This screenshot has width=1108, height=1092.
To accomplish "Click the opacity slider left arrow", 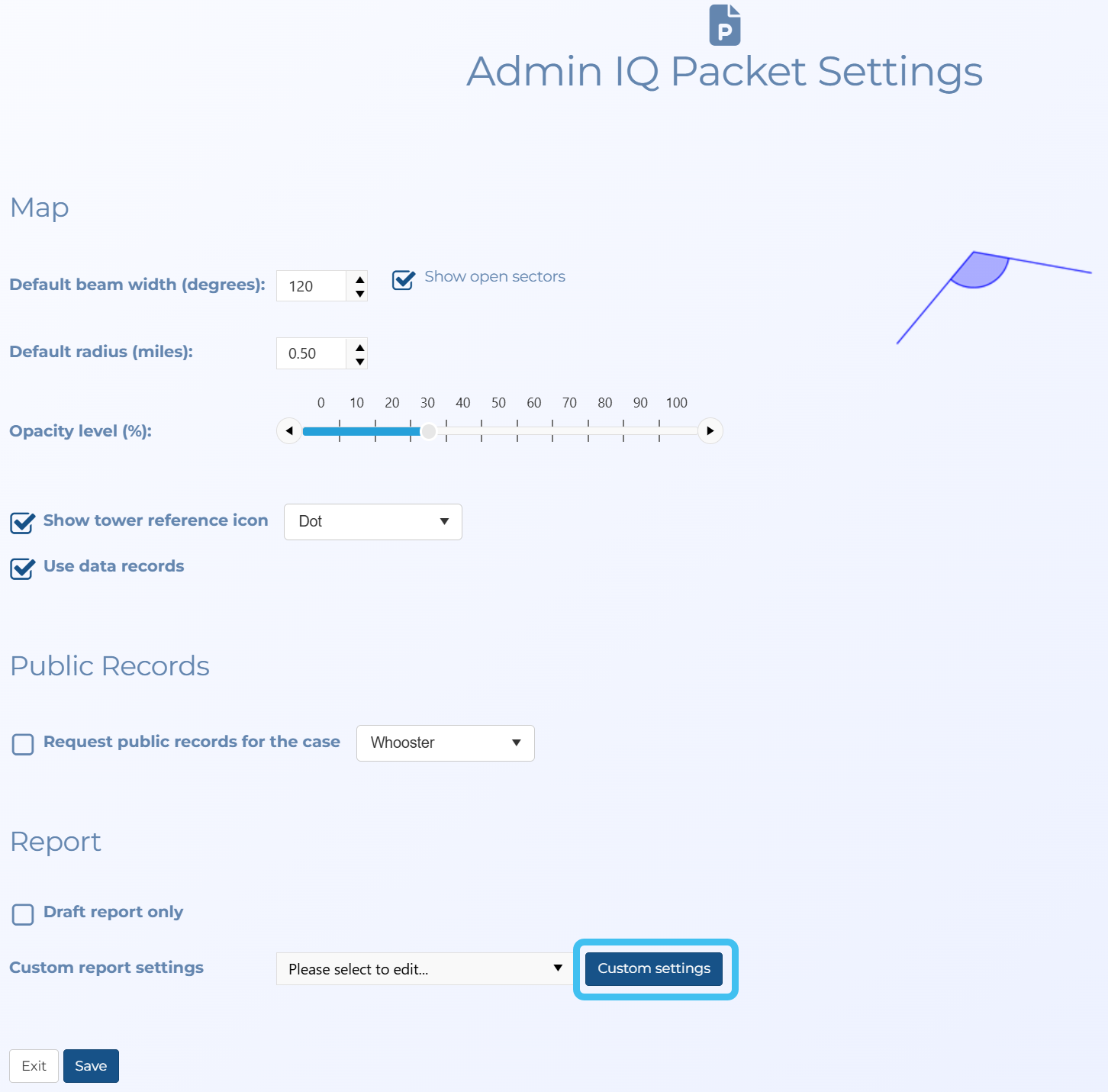I will [289, 431].
